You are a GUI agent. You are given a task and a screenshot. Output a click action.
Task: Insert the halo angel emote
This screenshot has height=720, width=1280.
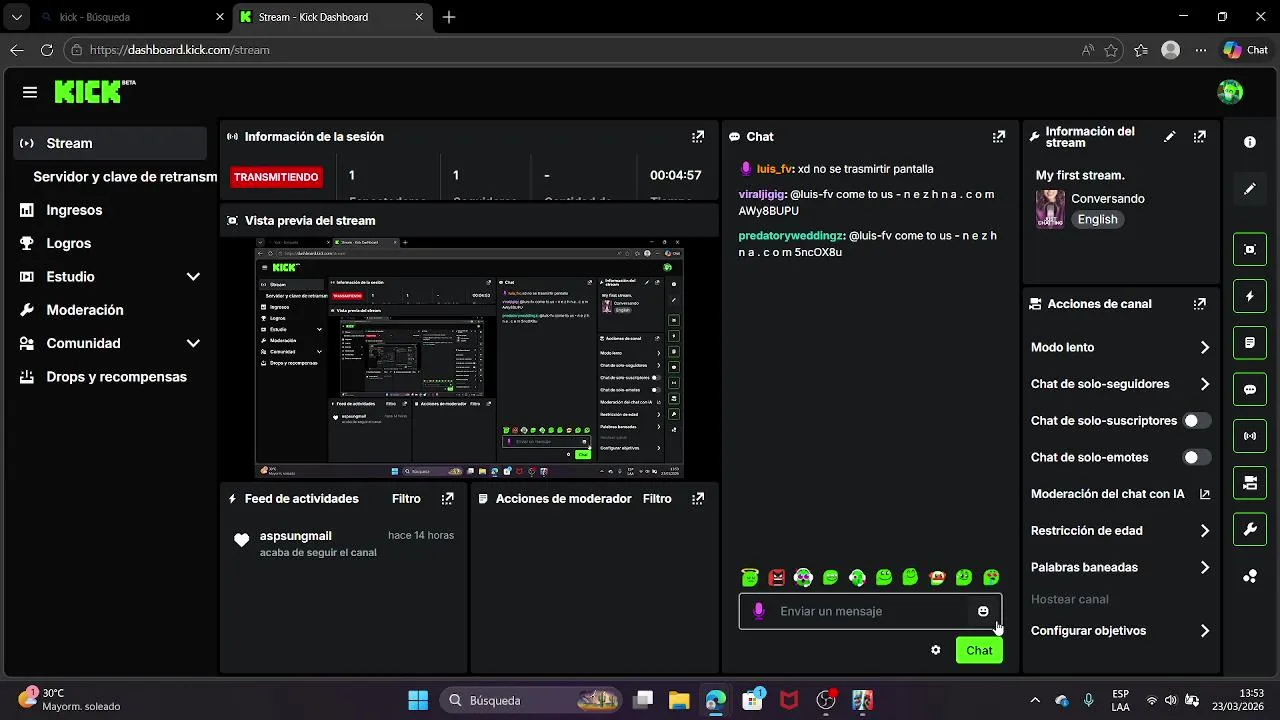pyautogui.click(x=750, y=577)
